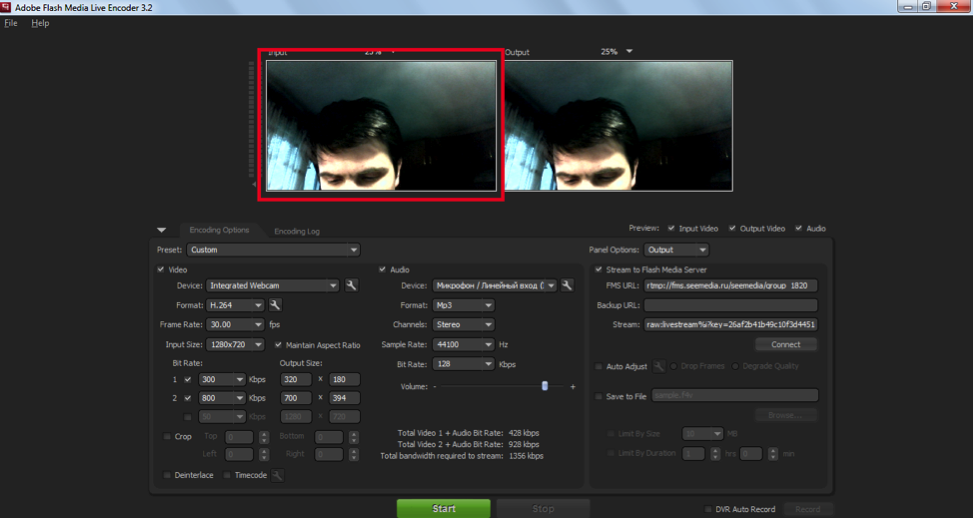Click output height field 394
Screen dimensions: 974x519
pos(345,398)
